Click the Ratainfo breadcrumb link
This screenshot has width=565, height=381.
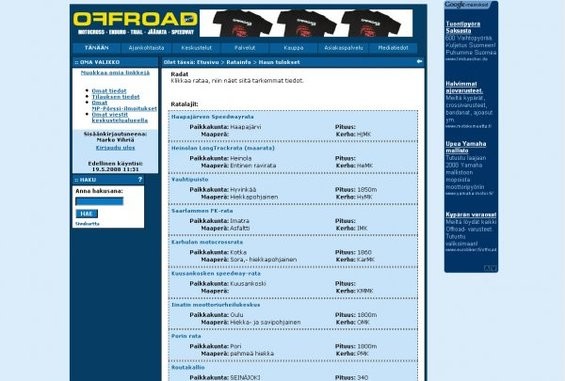coord(239,62)
